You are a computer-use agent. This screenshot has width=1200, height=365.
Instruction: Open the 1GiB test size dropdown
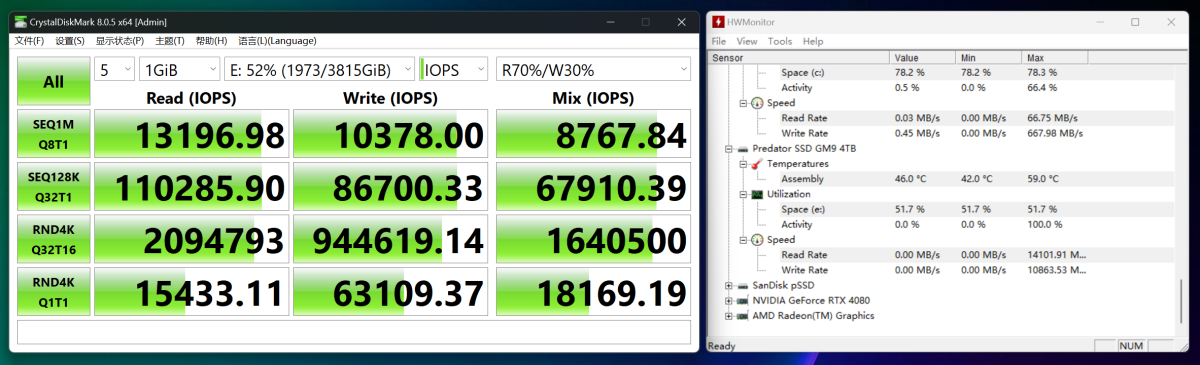[x=180, y=69]
